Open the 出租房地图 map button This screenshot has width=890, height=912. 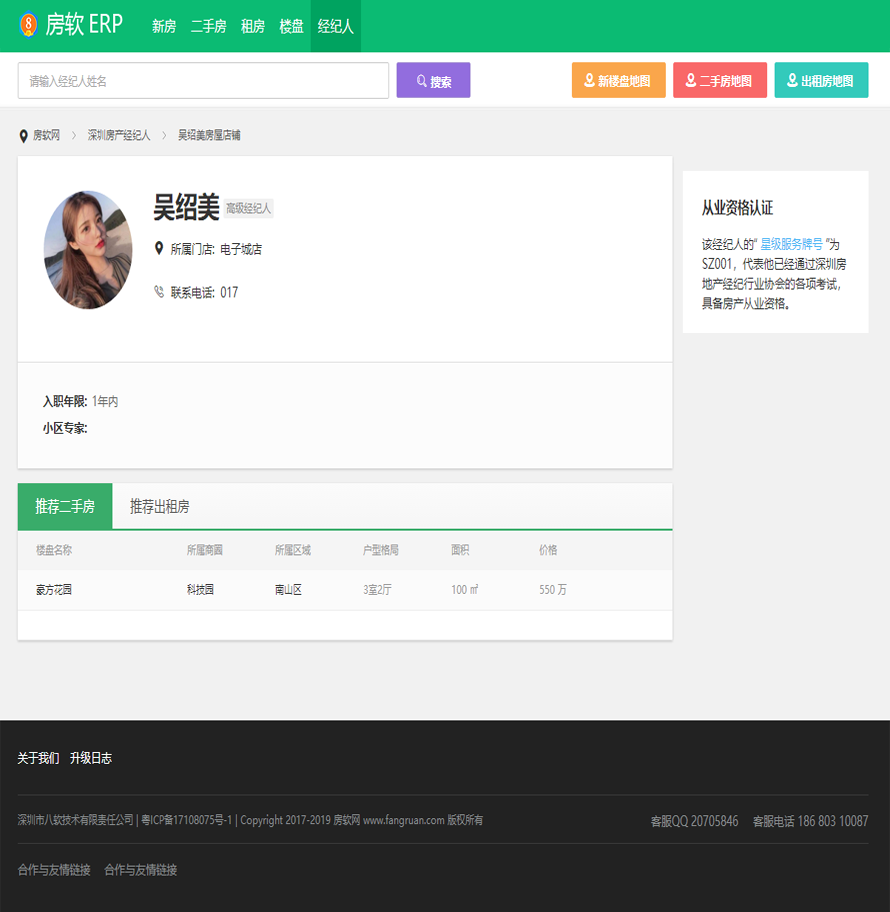coord(820,81)
